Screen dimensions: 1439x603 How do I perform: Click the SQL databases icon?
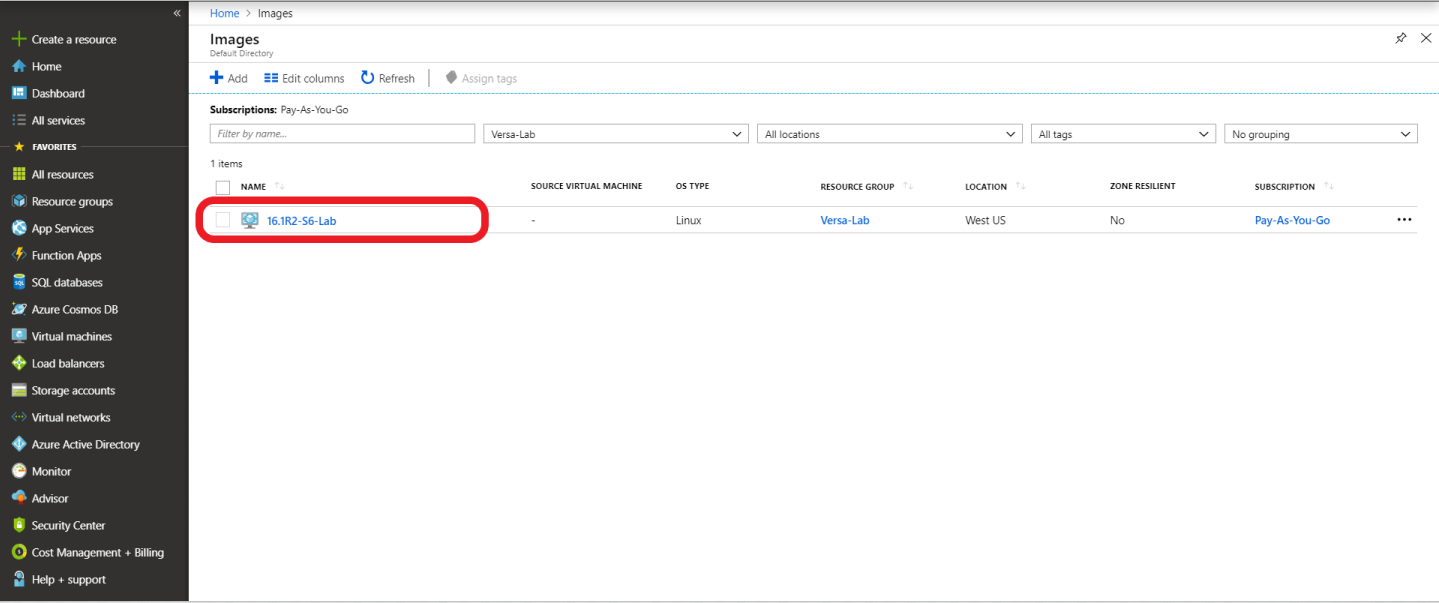tap(18, 282)
